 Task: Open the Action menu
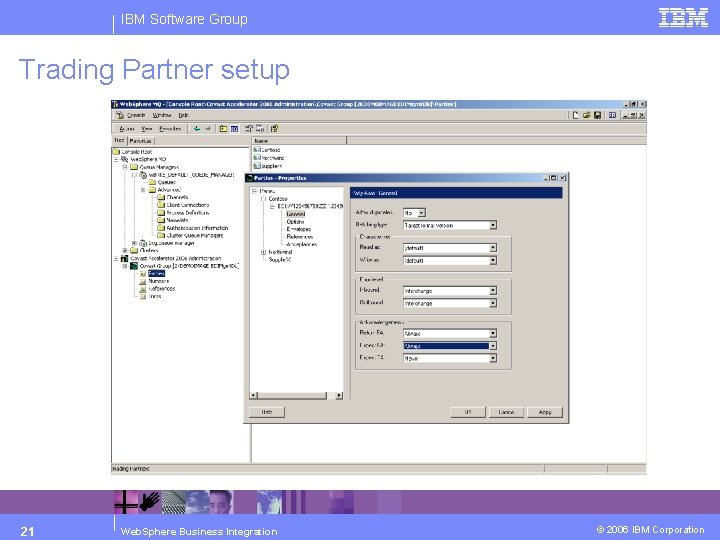point(127,129)
